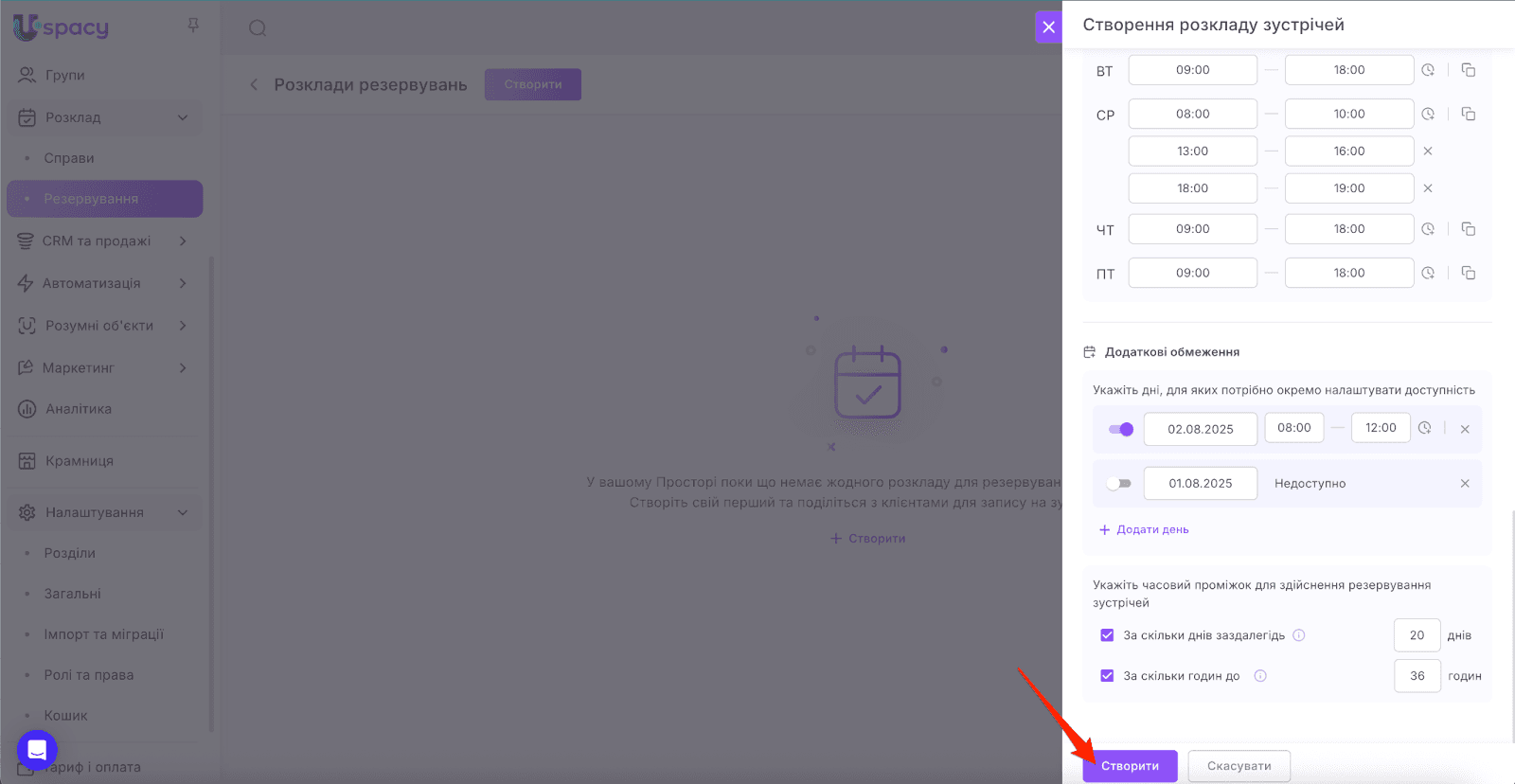Copy the СР schedule using the copy icon
The image size is (1515, 784).
pyautogui.click(x=1469, y=114)
